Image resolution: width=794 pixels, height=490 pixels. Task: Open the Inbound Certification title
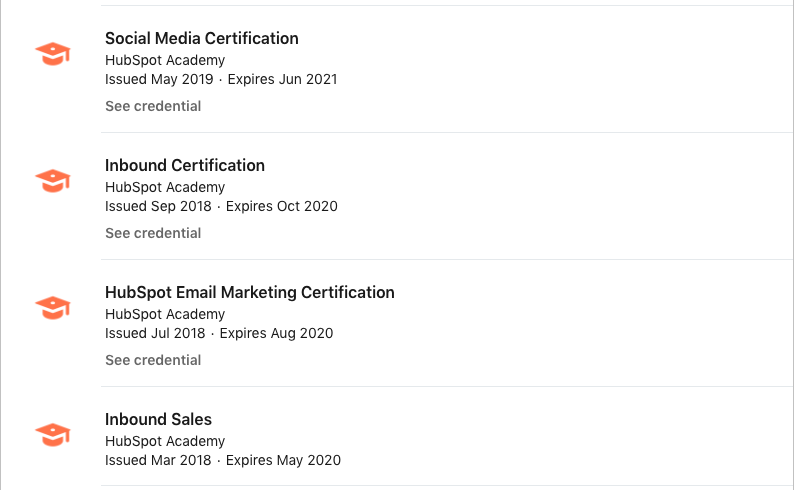184,165
